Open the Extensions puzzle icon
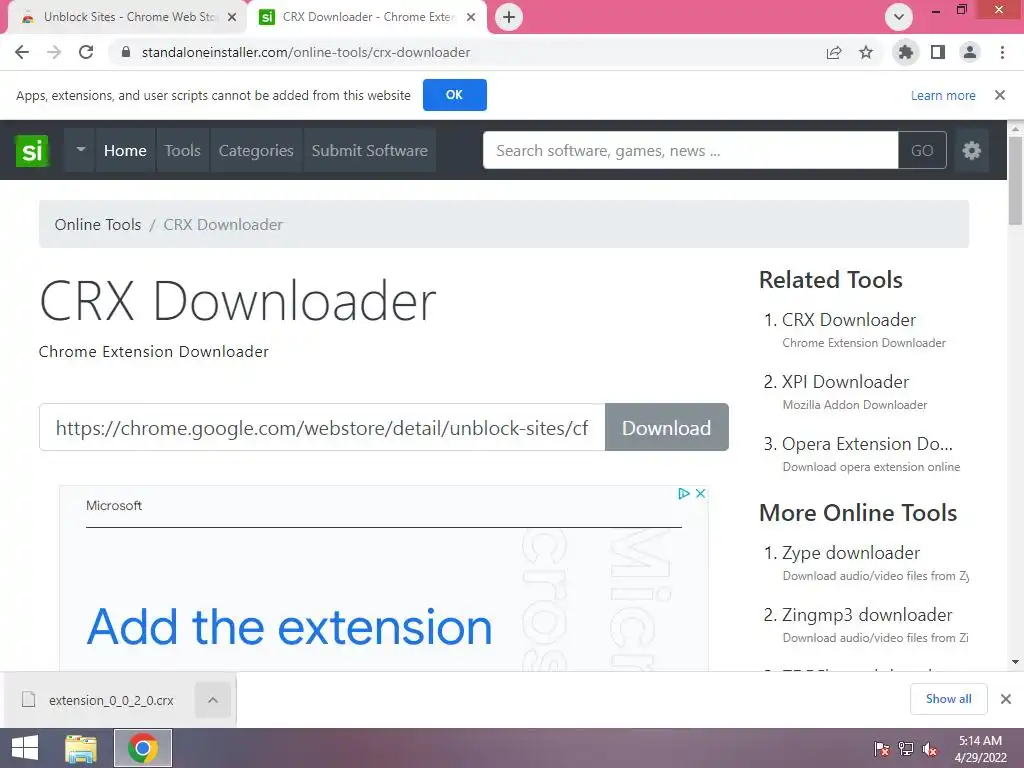The image size is (1024, 768). click(x=906, y=52)
